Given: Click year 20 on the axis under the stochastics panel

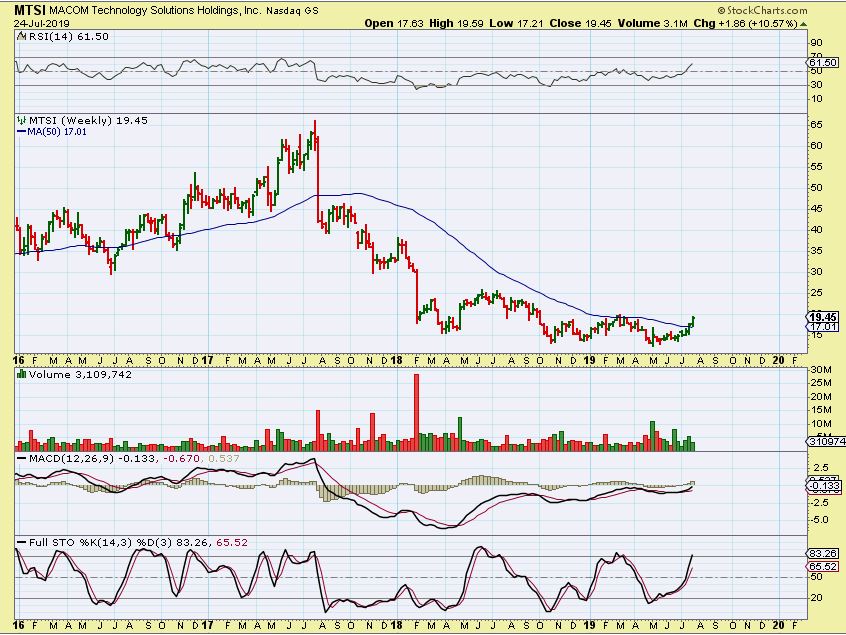Looking at the screenshot, I should [x=779, y=625].
